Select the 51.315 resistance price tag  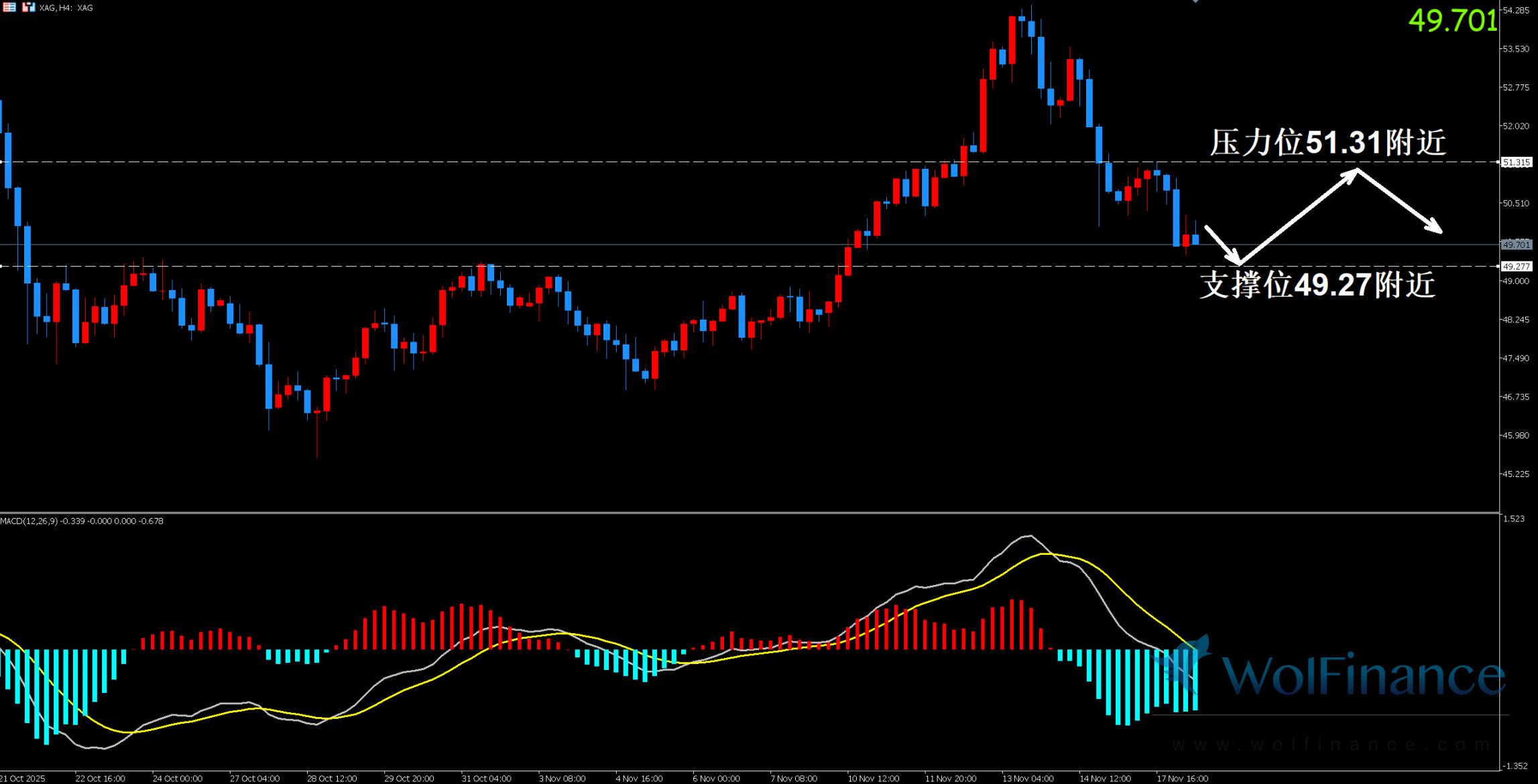coord(1516,162)
